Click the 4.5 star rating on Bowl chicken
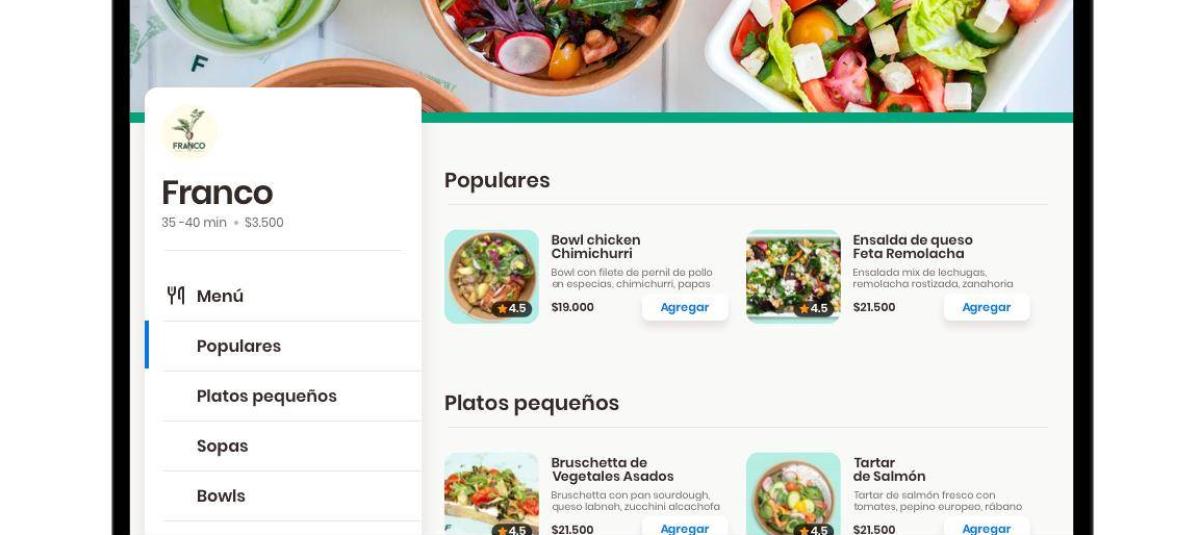This screenshot has height=535, width=1200. (511, 308)
